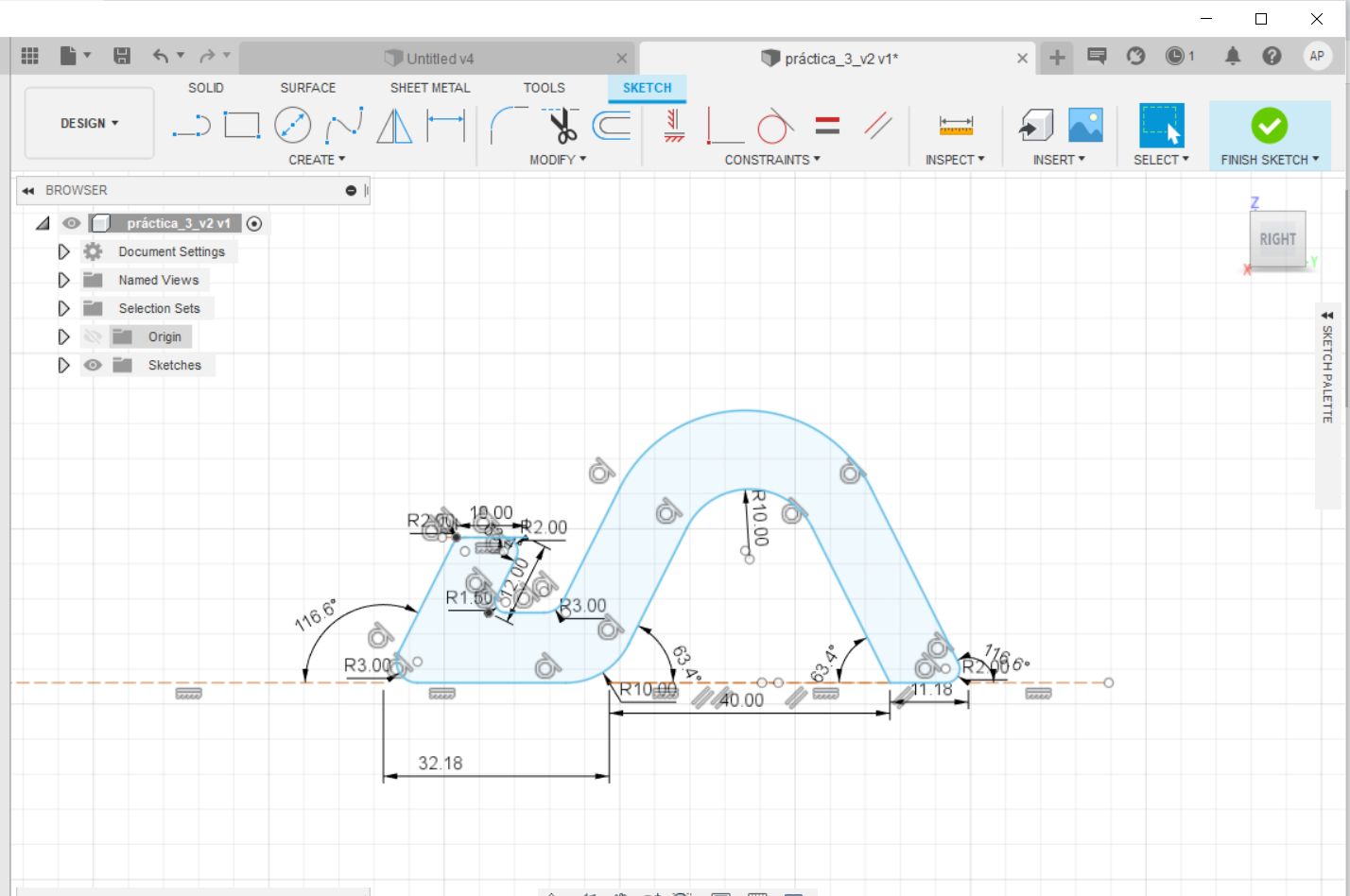Open the AP user profile

(x=1317, y=56)
